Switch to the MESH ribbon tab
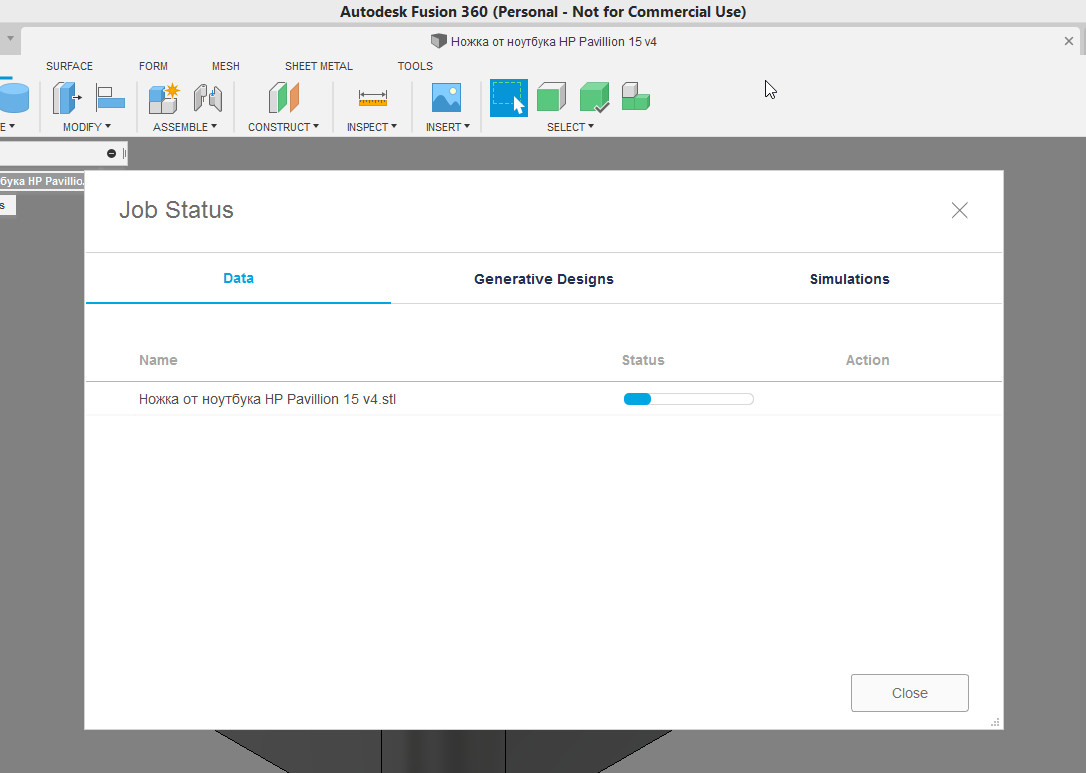This screenshot has width=1086, height=773. pyautogui.click(x=226, y=66)
